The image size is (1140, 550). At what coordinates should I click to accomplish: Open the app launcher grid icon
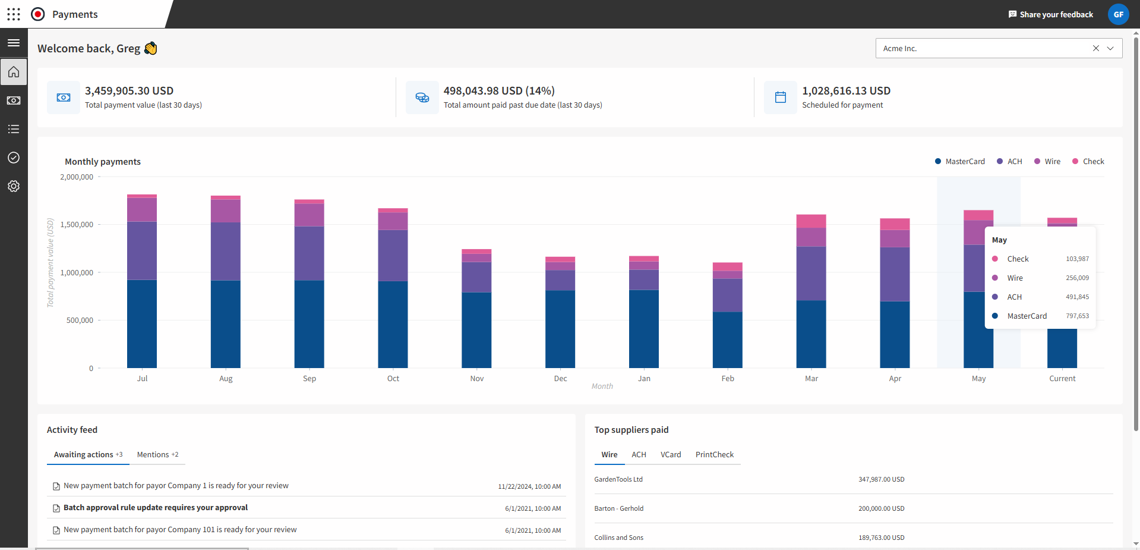14,14
